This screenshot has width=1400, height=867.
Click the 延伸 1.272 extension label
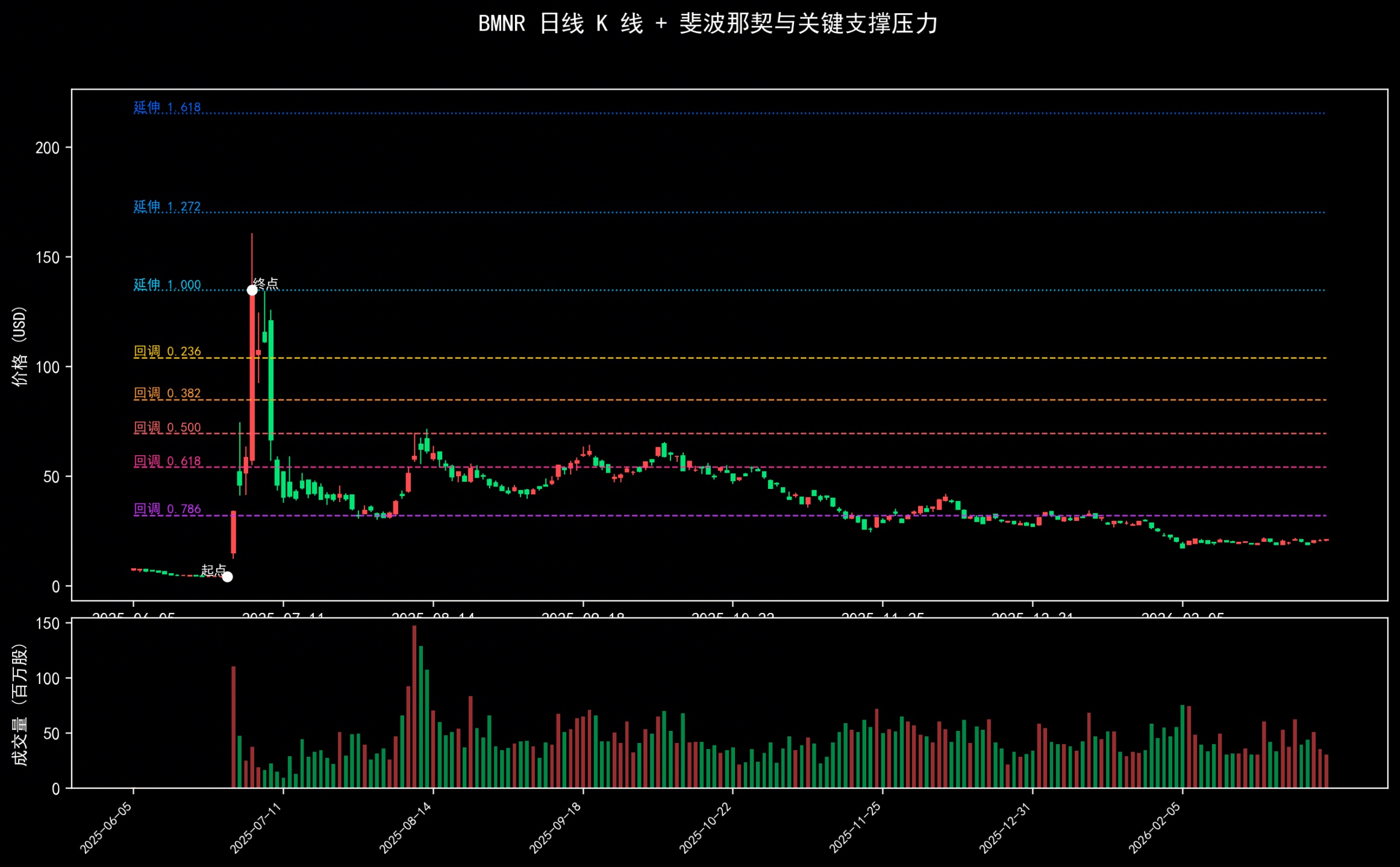point(167,207)
